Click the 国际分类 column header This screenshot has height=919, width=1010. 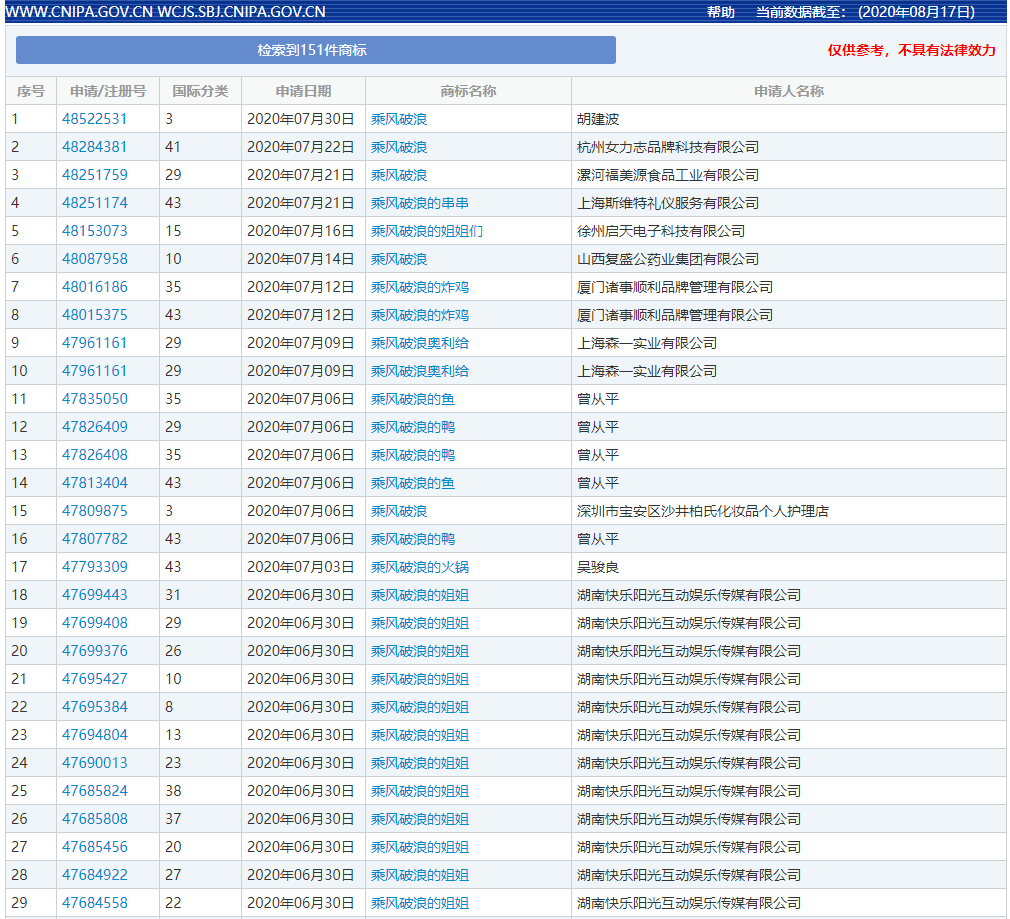pyautogui.click(x=200, y=91)
